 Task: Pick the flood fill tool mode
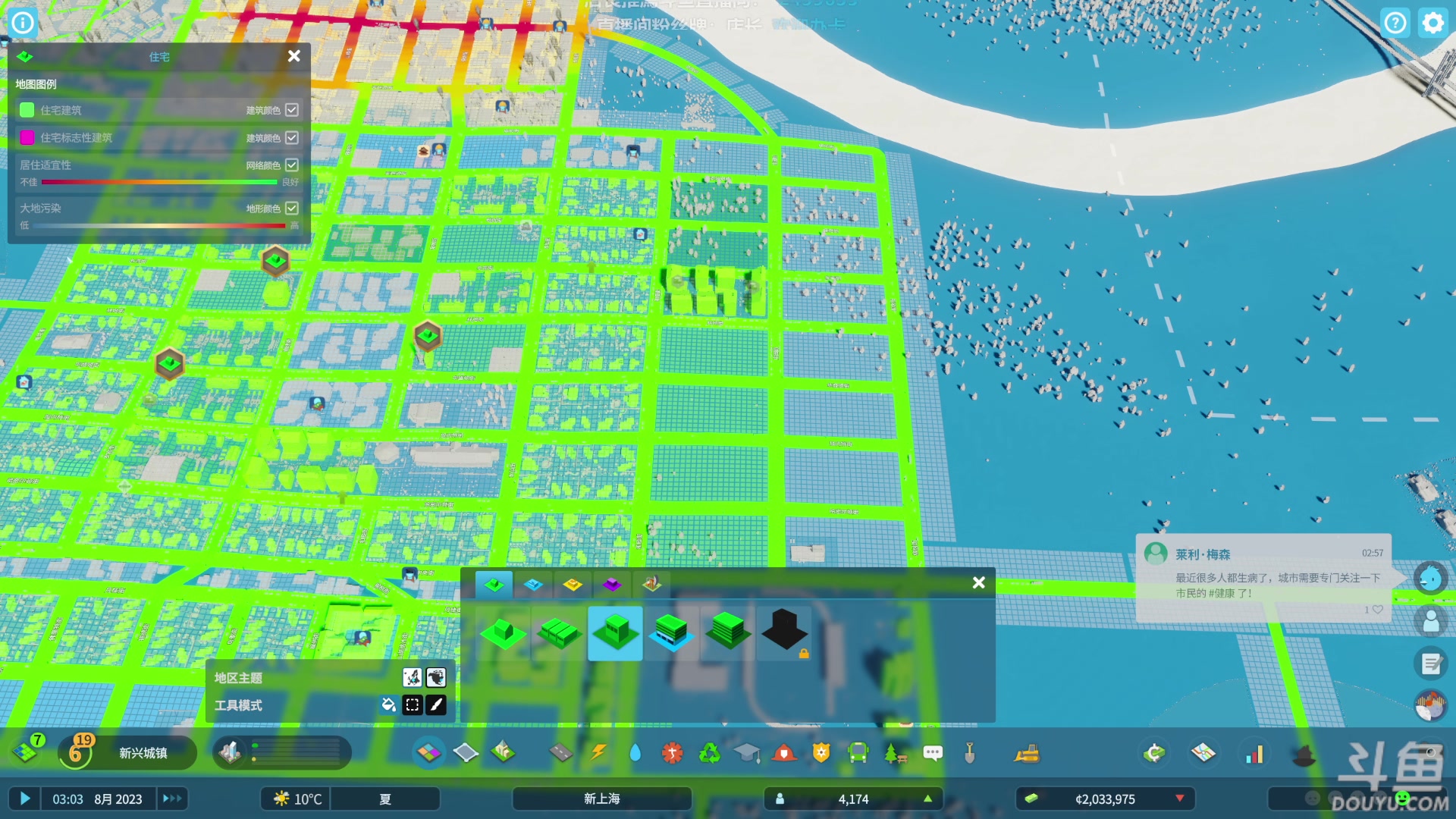tap(388, 705)
